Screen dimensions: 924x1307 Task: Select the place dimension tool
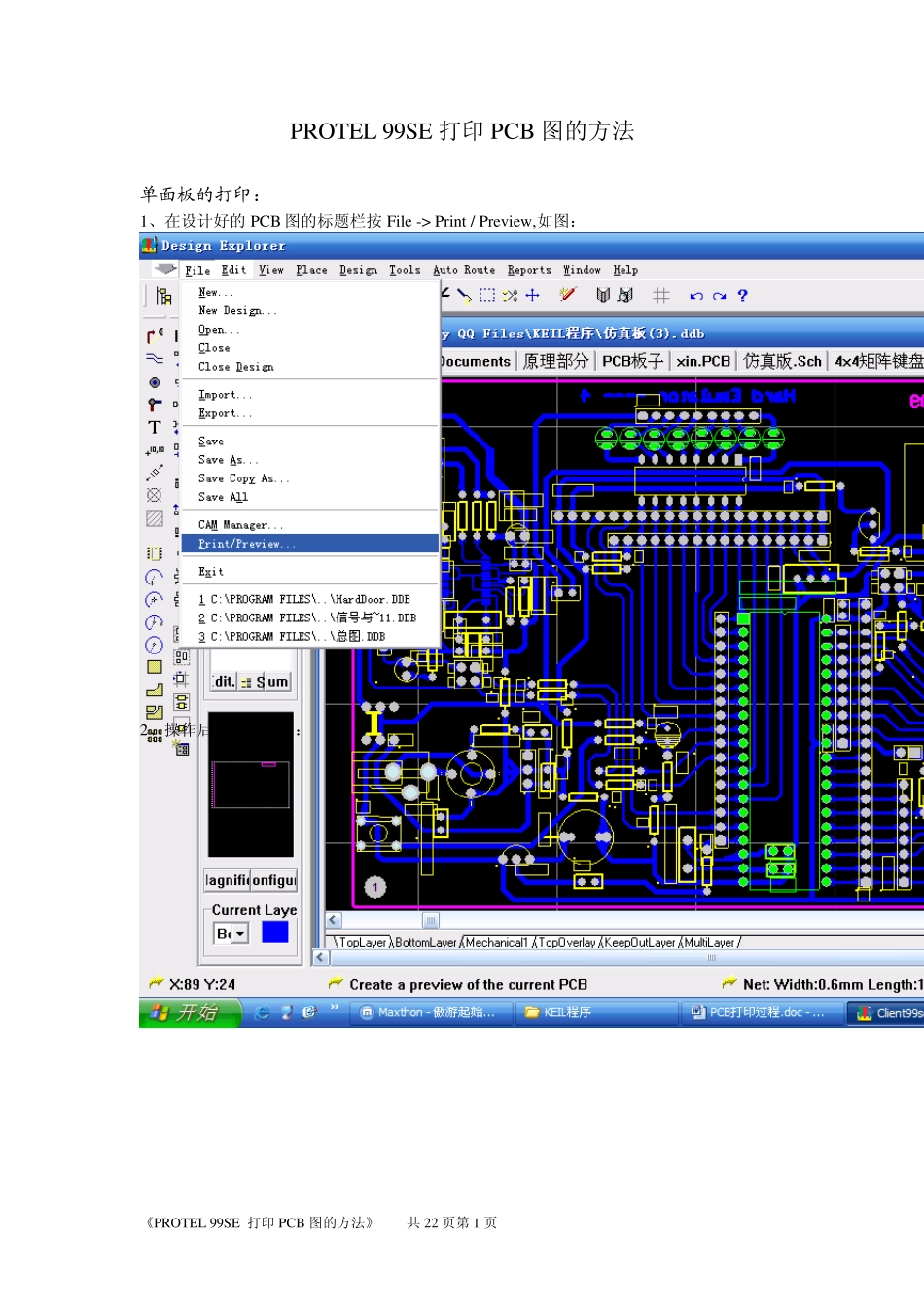(x=155, y=473)
